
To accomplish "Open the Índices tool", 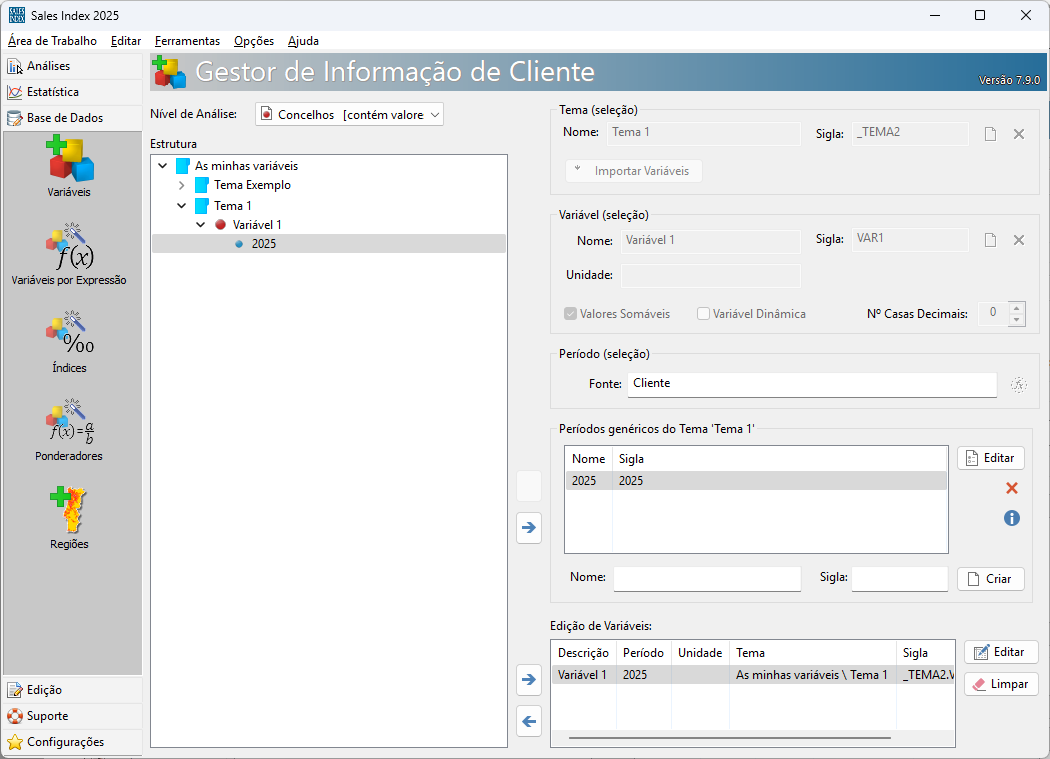I will 69,340.
